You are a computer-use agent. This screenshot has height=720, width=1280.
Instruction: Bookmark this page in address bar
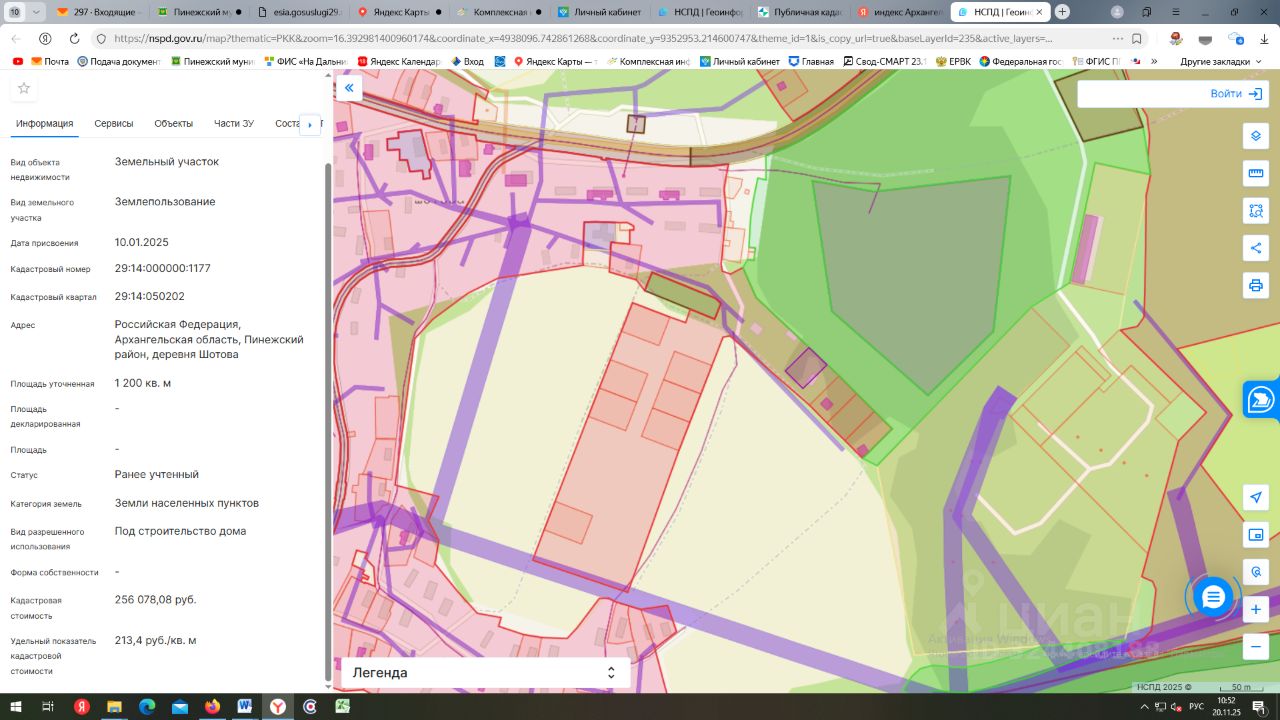(1137, 38)
